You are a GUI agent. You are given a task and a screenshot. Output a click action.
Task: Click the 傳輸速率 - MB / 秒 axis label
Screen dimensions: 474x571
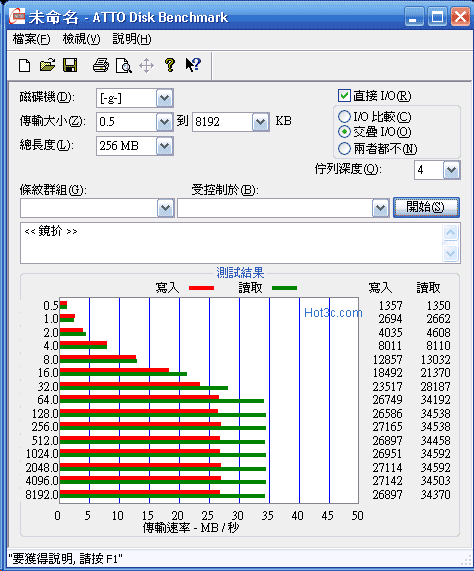coord(191,527)
